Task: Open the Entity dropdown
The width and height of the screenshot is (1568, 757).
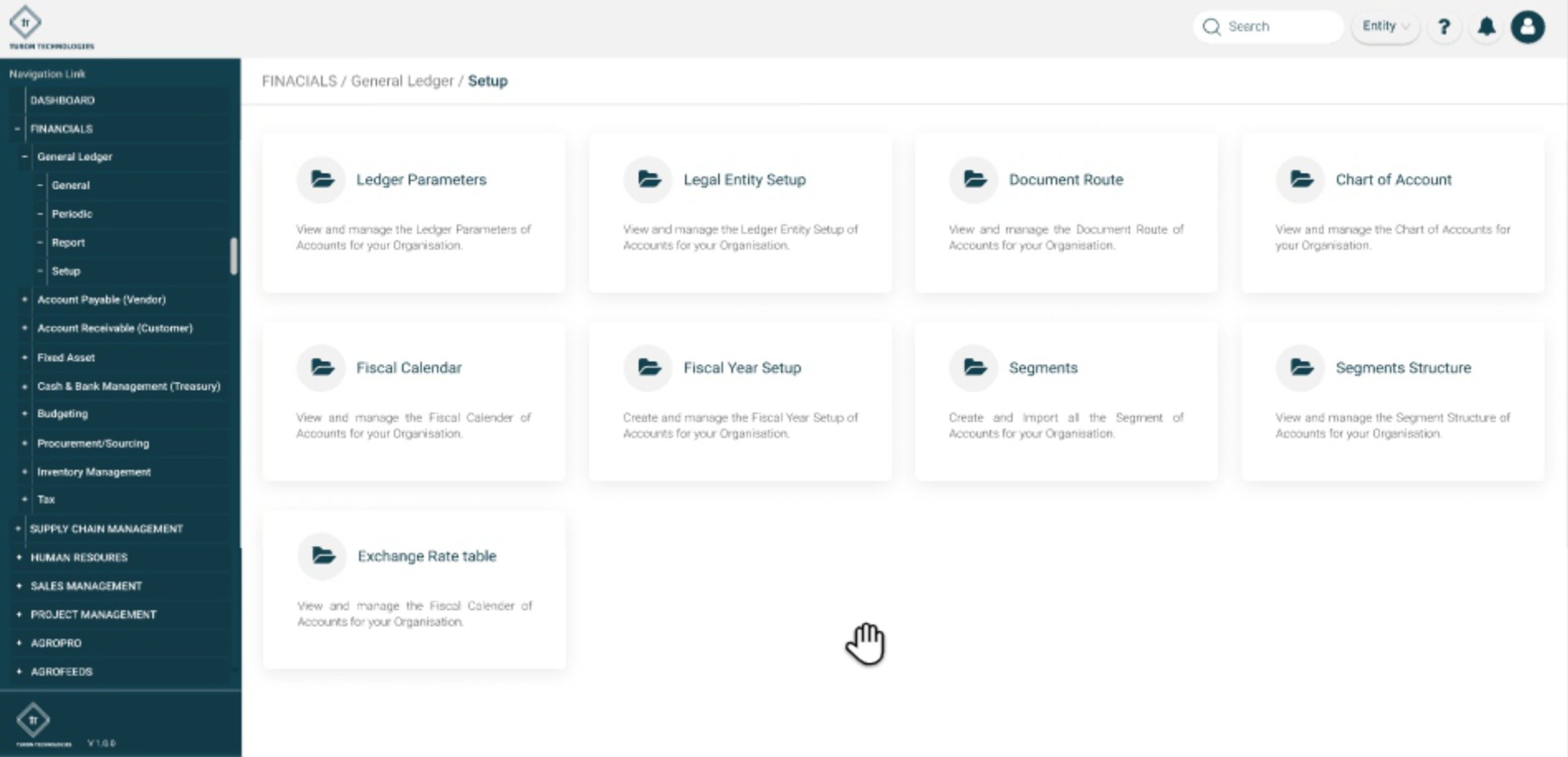Action: tap(1385, 26)
